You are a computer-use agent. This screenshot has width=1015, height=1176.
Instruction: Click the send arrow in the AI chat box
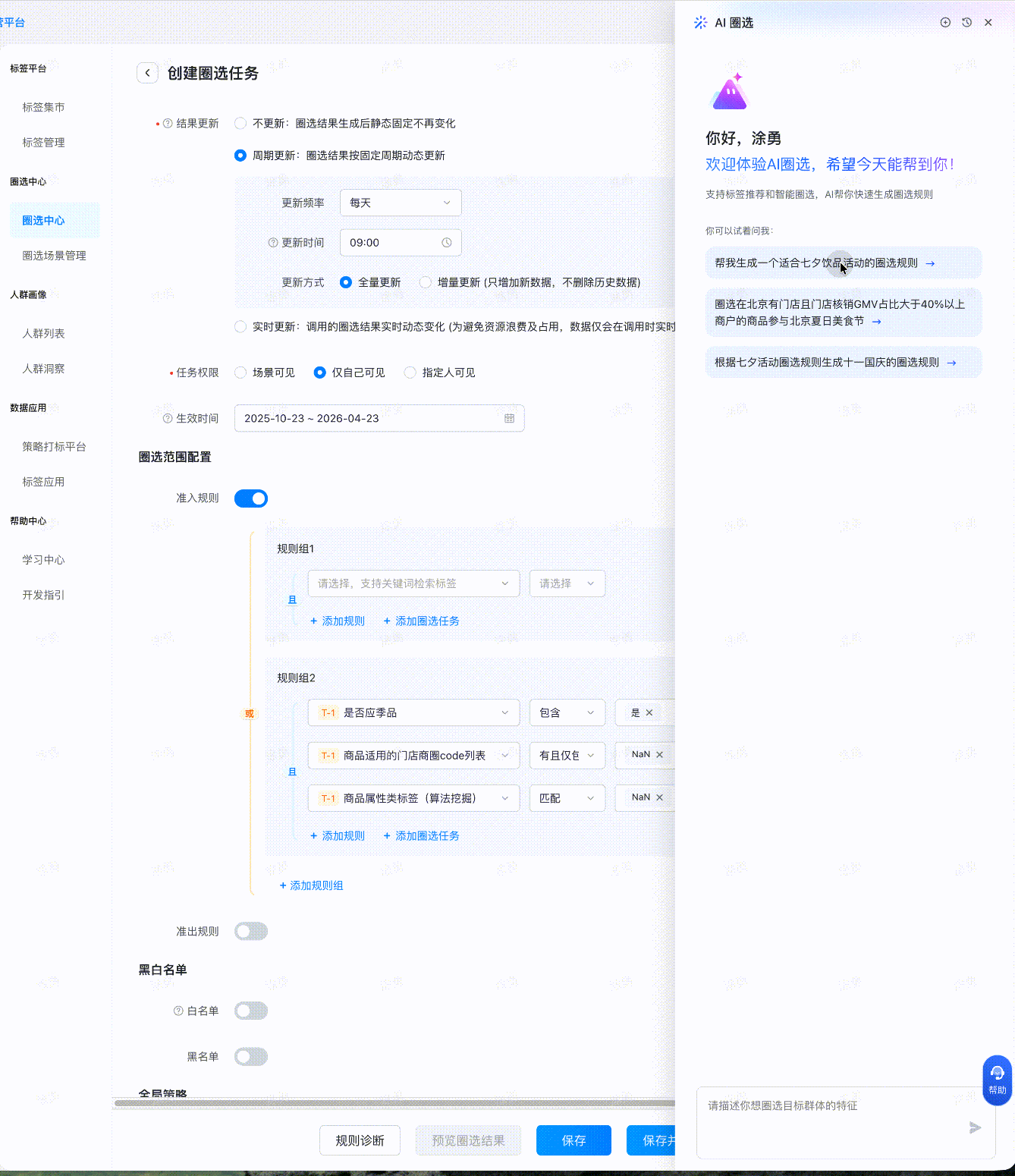coord(976,1127)
